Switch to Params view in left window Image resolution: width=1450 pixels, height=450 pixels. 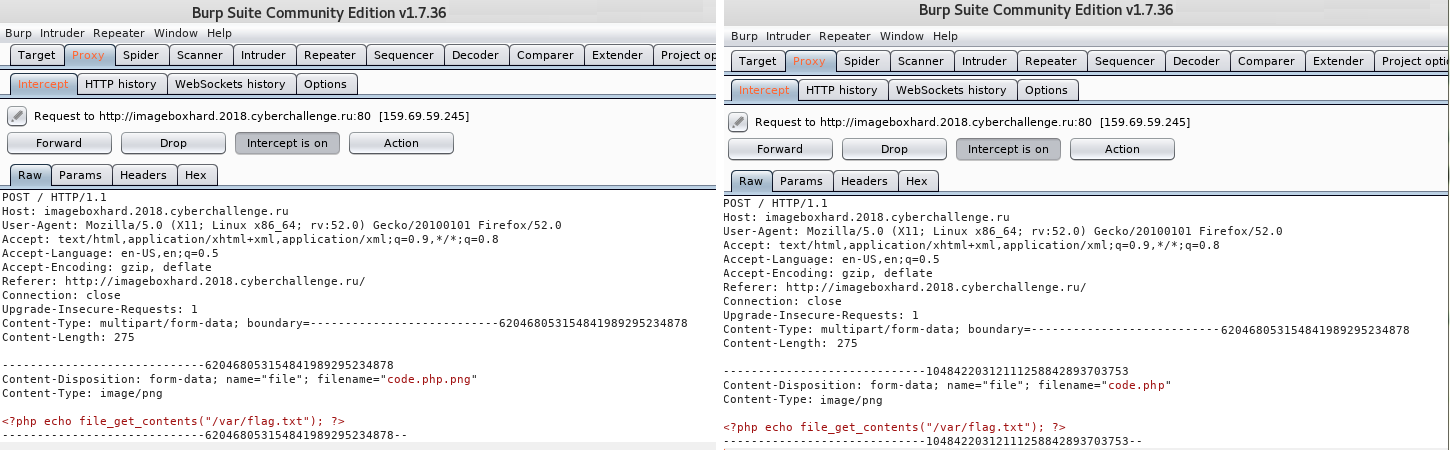pos(81,175)
